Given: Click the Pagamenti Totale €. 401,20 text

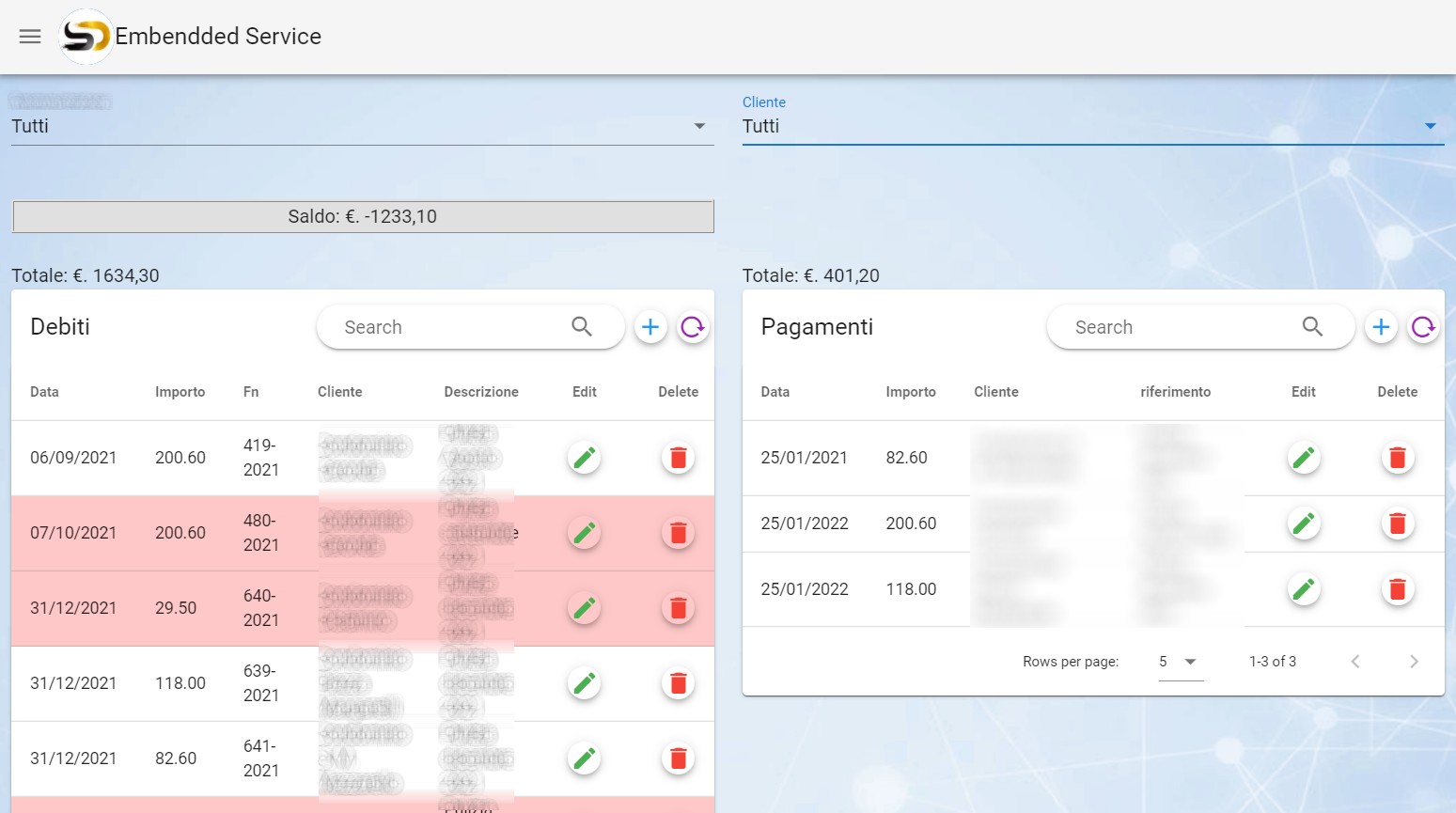Looking at the screenshot, I should click(811, 275).
